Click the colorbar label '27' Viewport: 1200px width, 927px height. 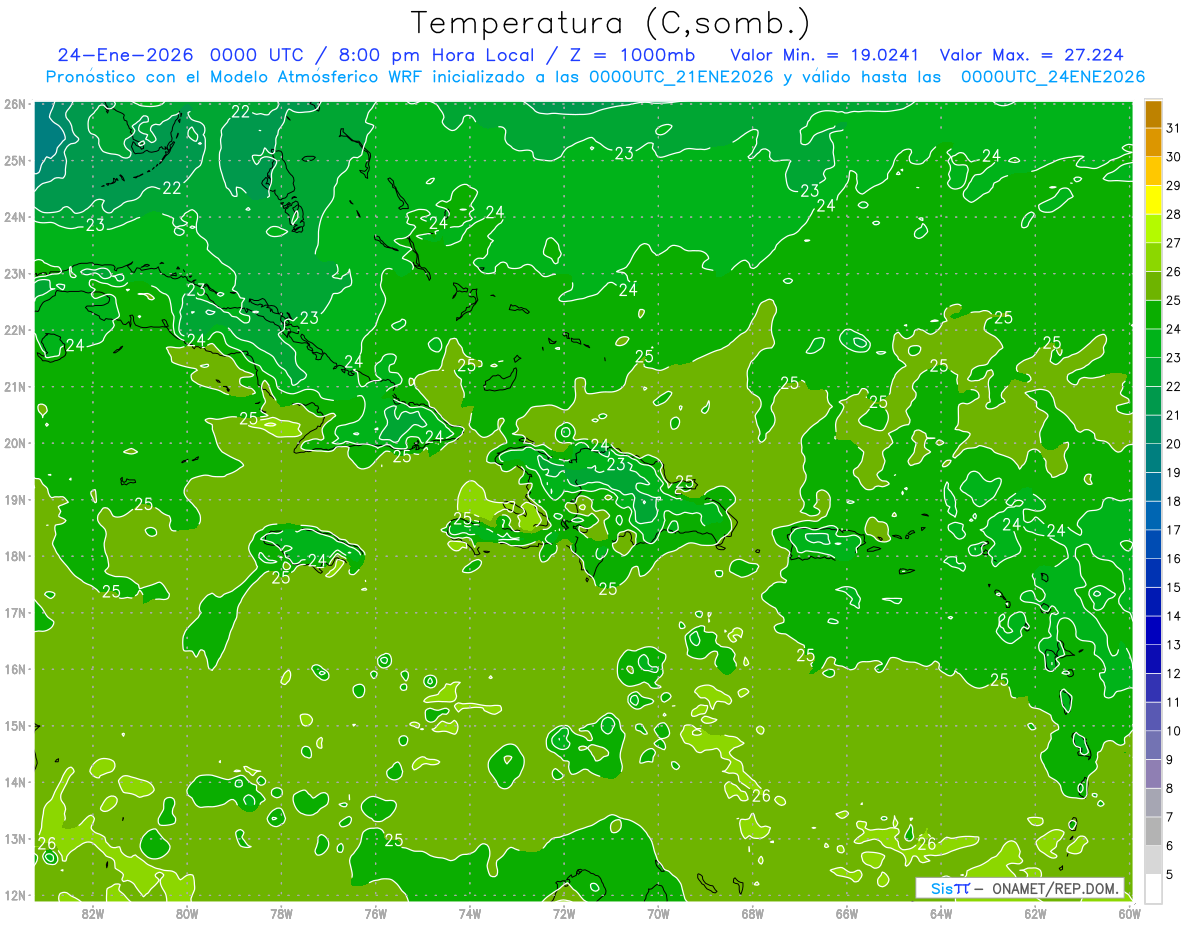coord(1173,243)
